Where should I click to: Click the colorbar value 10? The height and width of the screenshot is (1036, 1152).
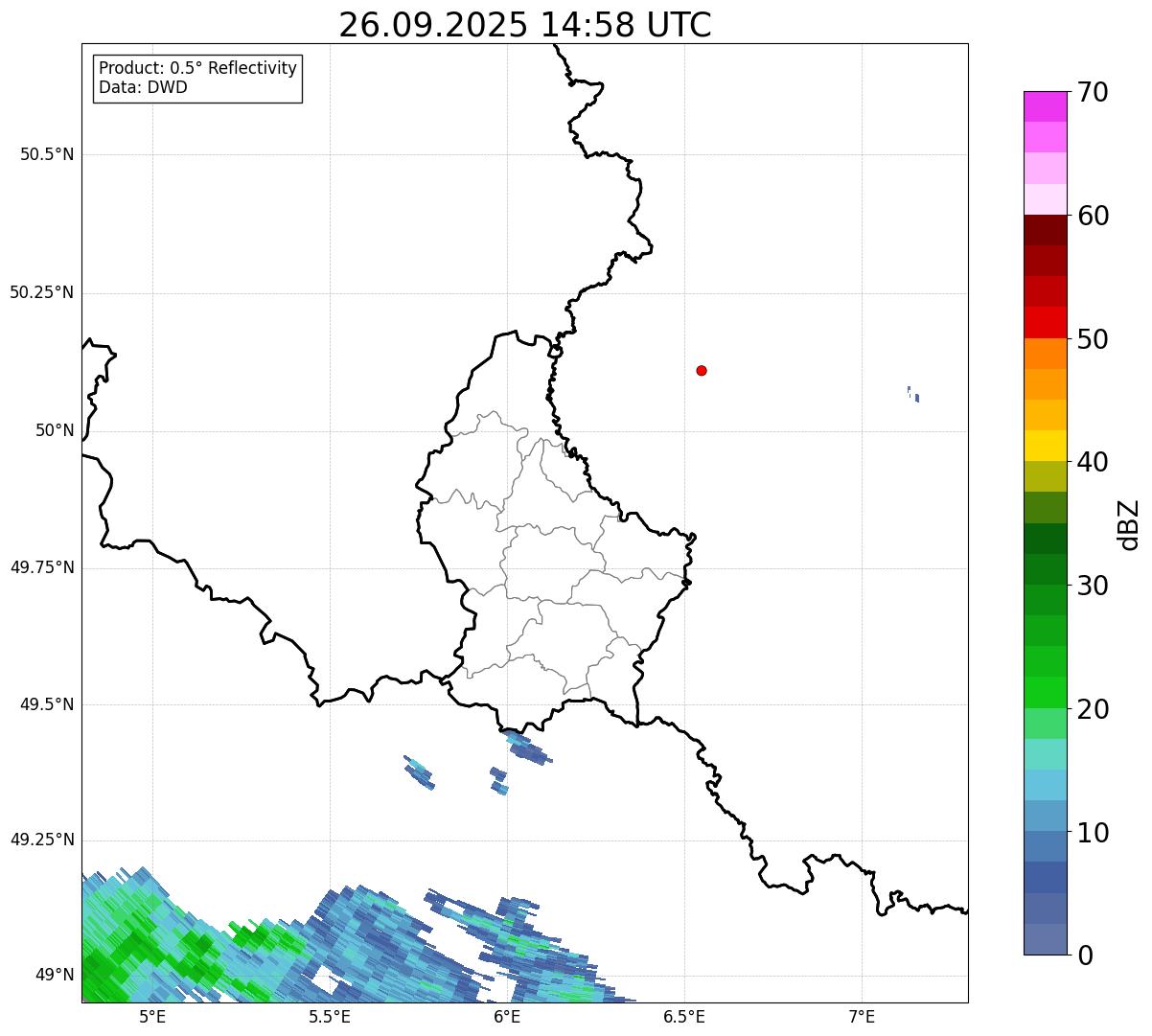(x=1093, y=833)
